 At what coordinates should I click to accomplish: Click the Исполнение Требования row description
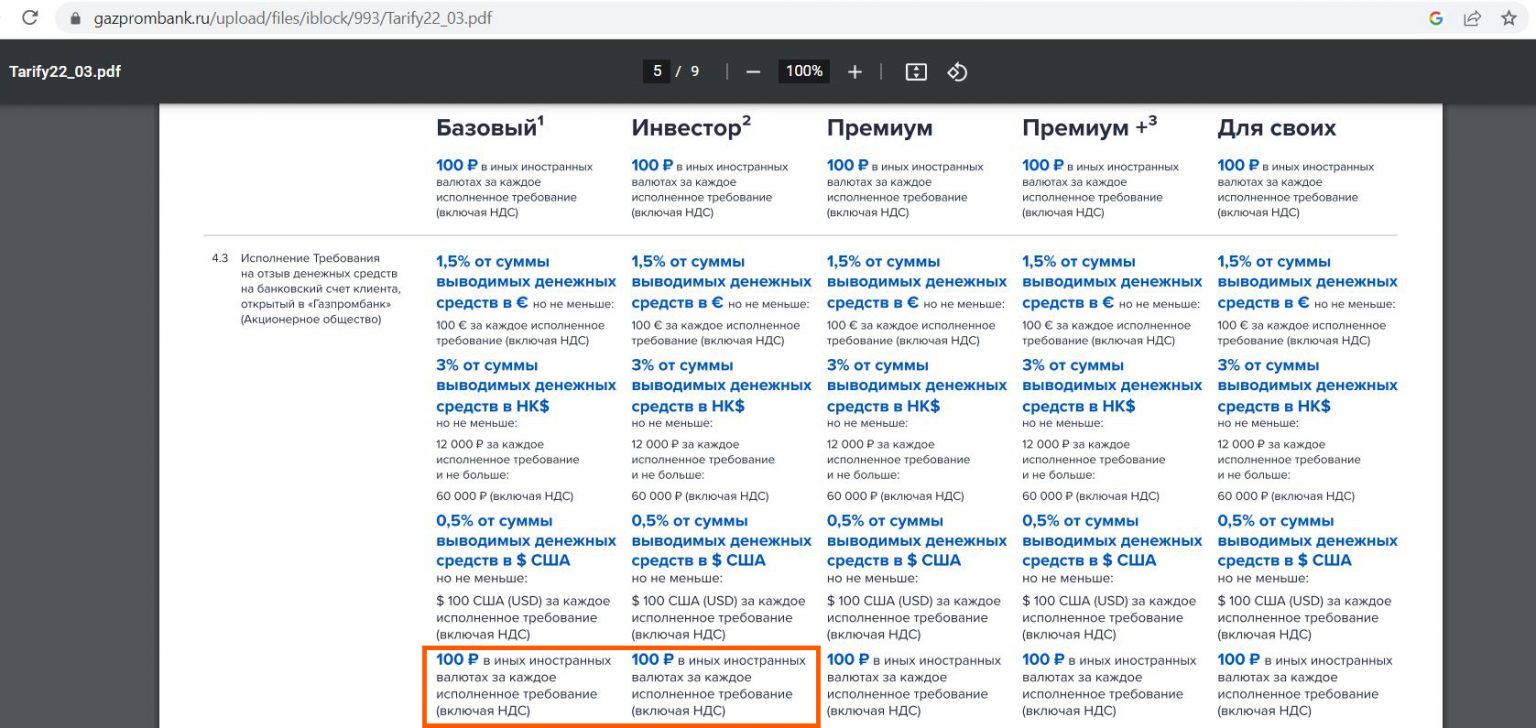(318, 289)
